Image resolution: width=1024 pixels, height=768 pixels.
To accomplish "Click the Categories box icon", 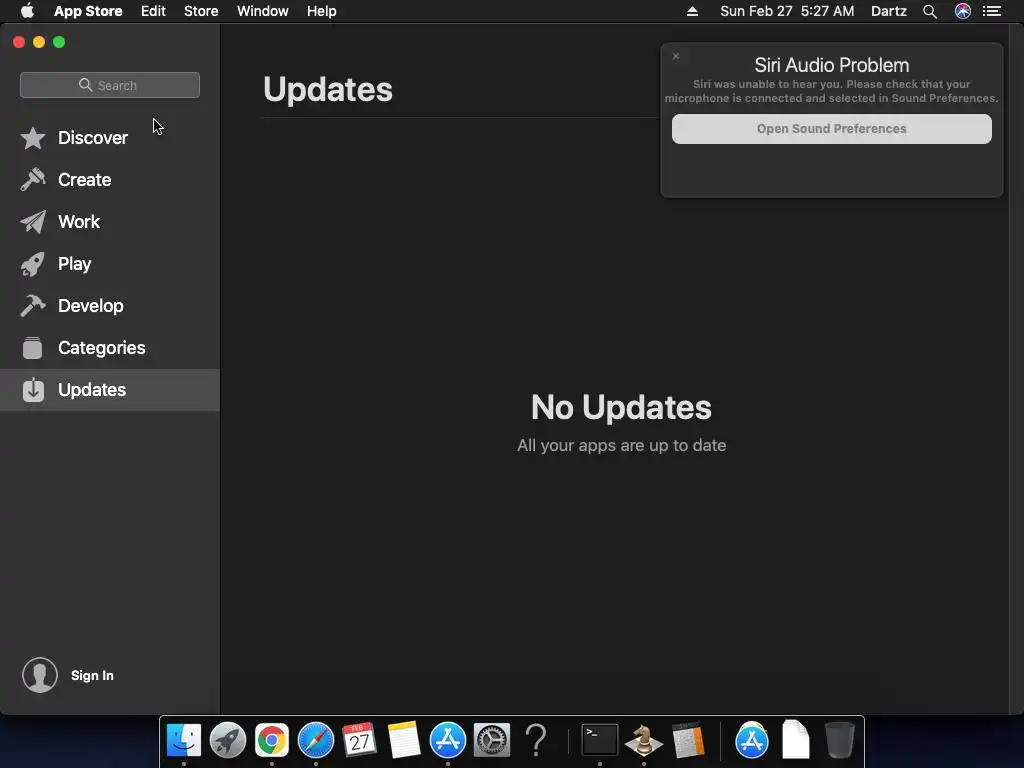I will [x=33, y=347].
